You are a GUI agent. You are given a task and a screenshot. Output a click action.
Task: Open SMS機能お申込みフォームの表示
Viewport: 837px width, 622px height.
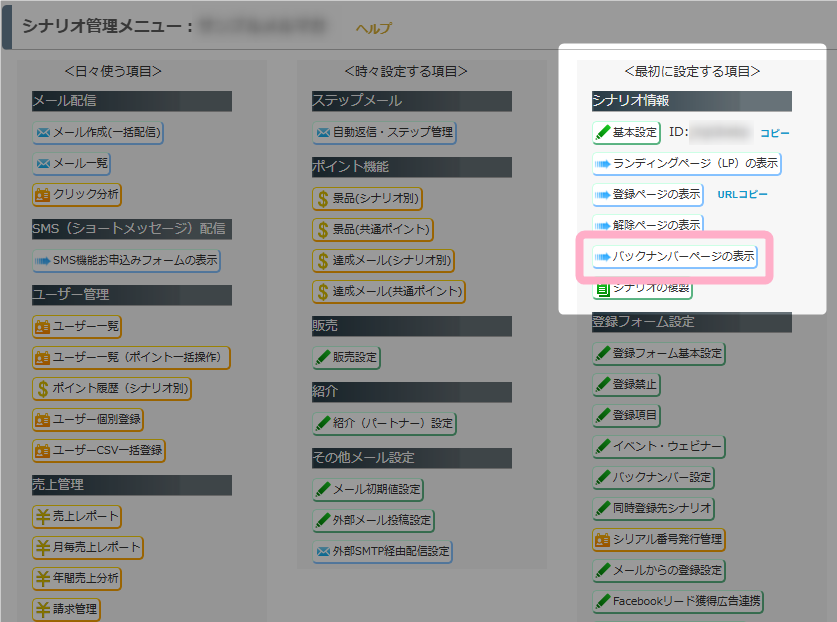pyautogui.click(x=126, y=261)
